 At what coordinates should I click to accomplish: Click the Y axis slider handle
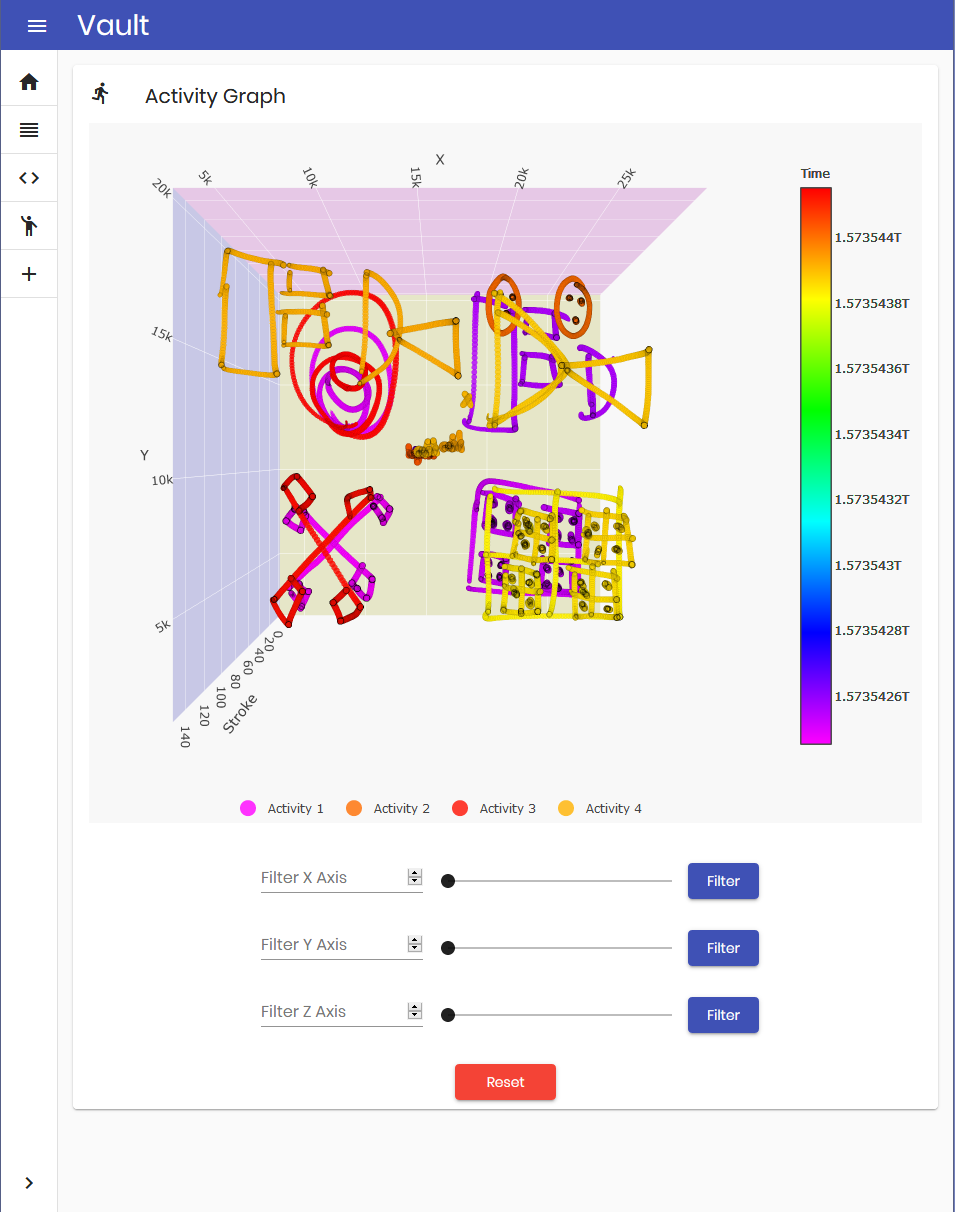448,948
